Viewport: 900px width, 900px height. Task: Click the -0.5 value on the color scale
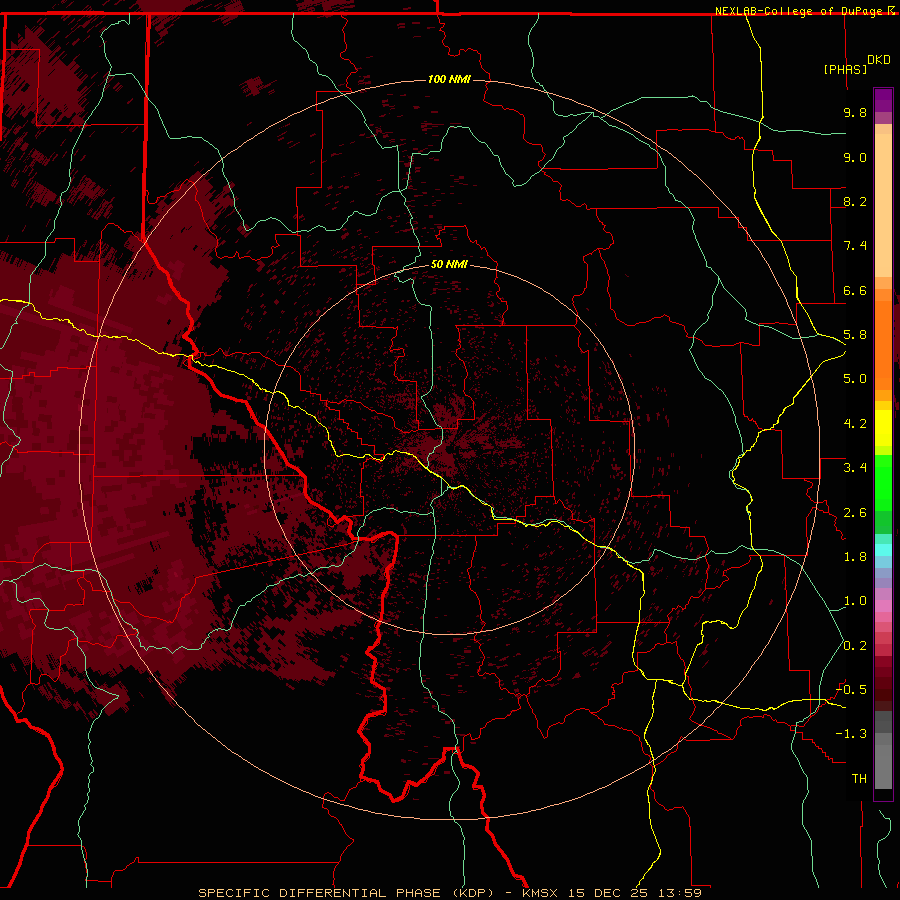pyautogui.click(x=851, y=690)
